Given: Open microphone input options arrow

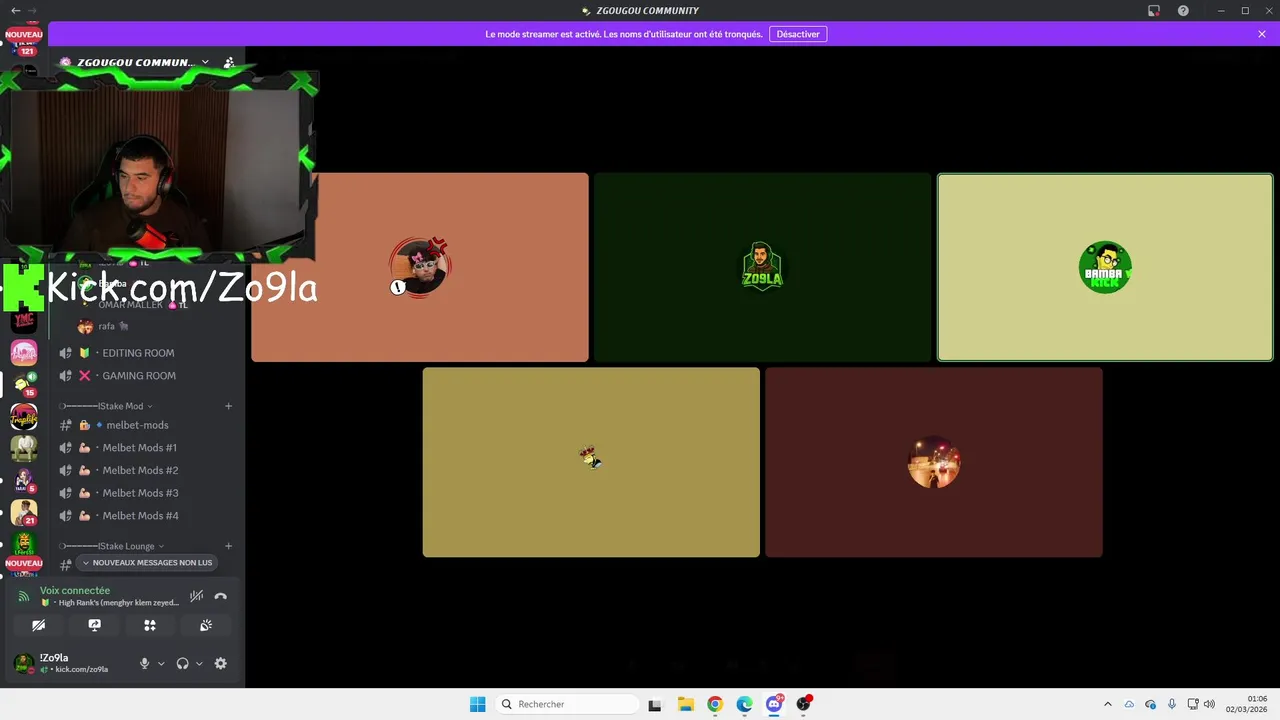Looking at the screenshot, I should point(161,663).
